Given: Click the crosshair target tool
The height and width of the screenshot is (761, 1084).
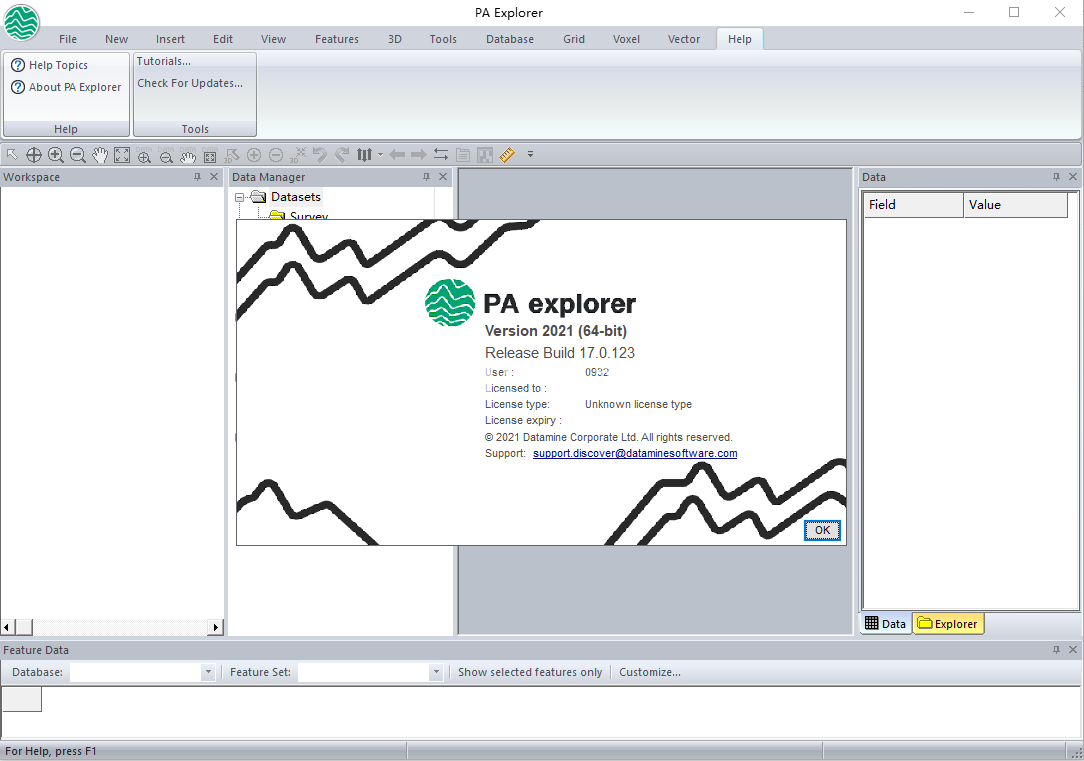Looking at the screenshot, I should pyautogui.click(x=34, y=155).
